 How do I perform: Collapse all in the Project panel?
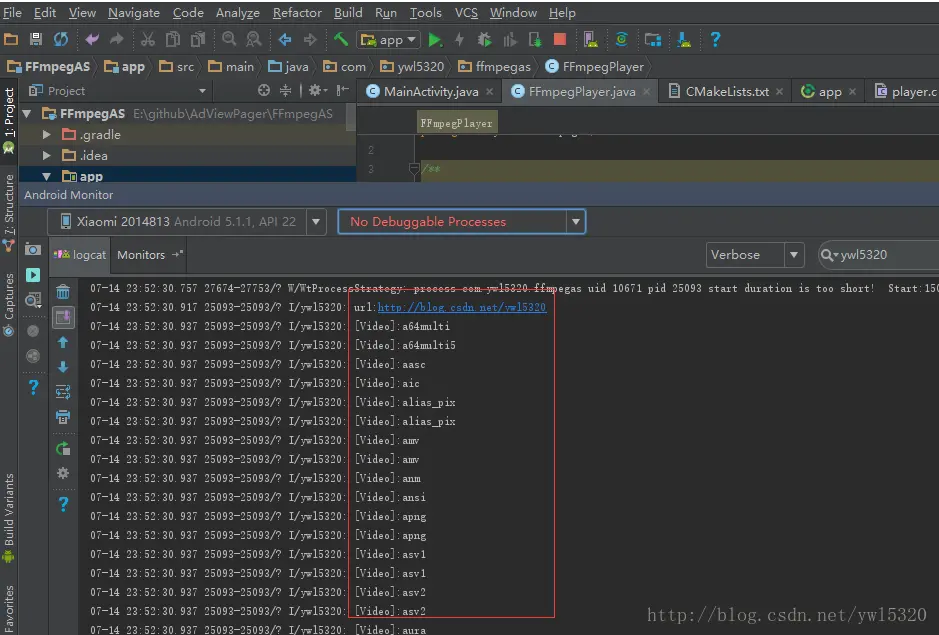coord(286,90)
